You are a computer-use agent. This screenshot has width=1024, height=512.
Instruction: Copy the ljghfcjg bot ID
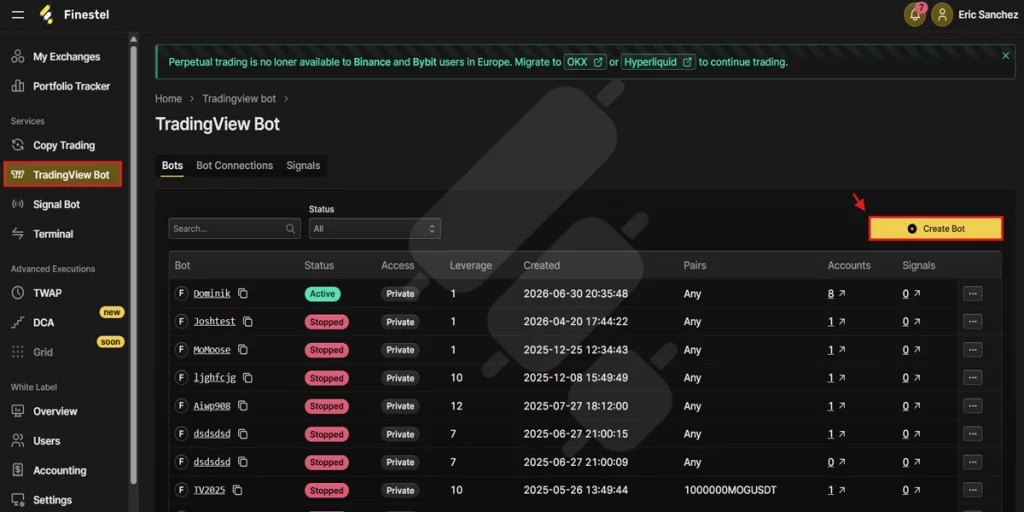tap(248, 378)
